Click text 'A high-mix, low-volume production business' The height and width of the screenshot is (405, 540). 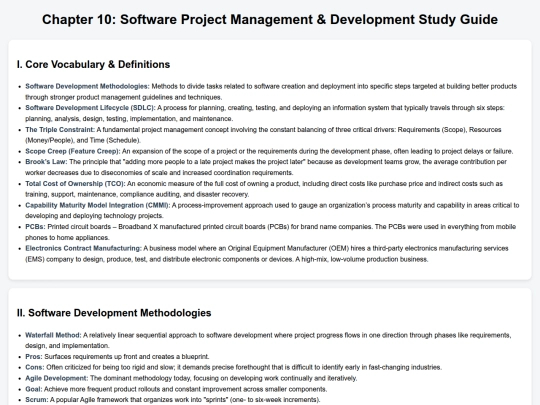(361, 259)
